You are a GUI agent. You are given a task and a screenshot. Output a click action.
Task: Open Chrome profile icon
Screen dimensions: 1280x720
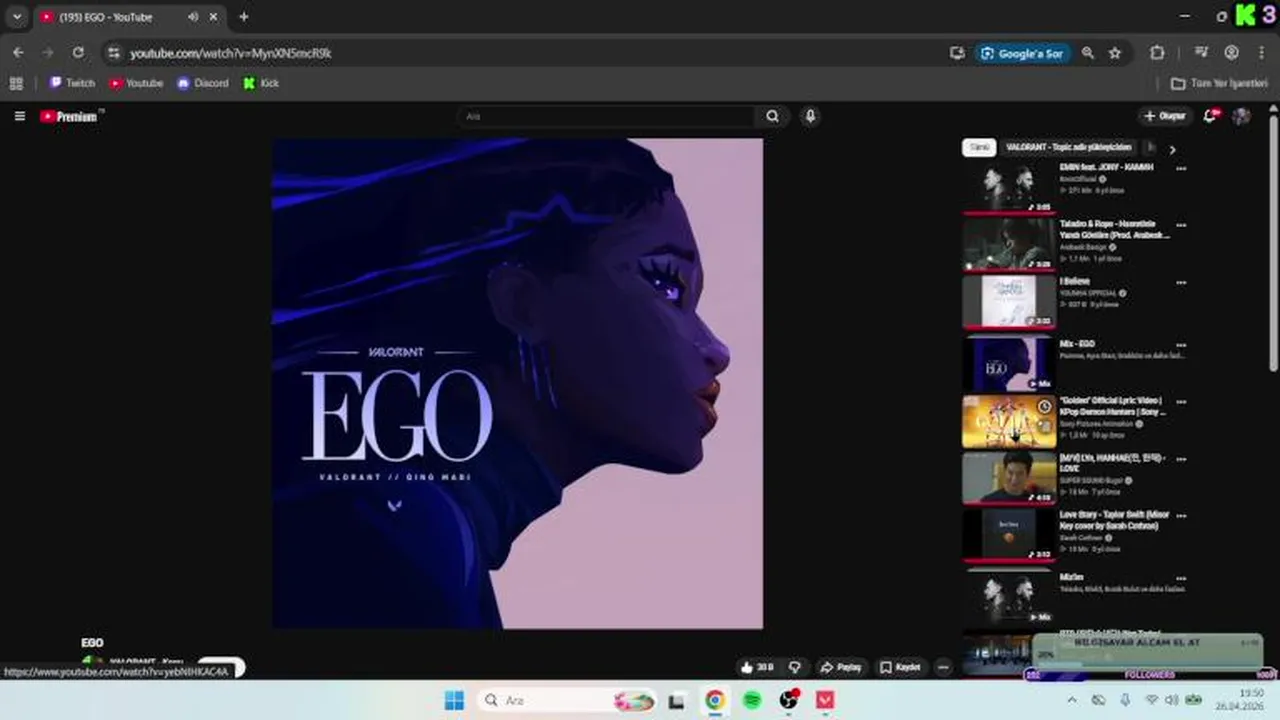(x=1232, y=53)
